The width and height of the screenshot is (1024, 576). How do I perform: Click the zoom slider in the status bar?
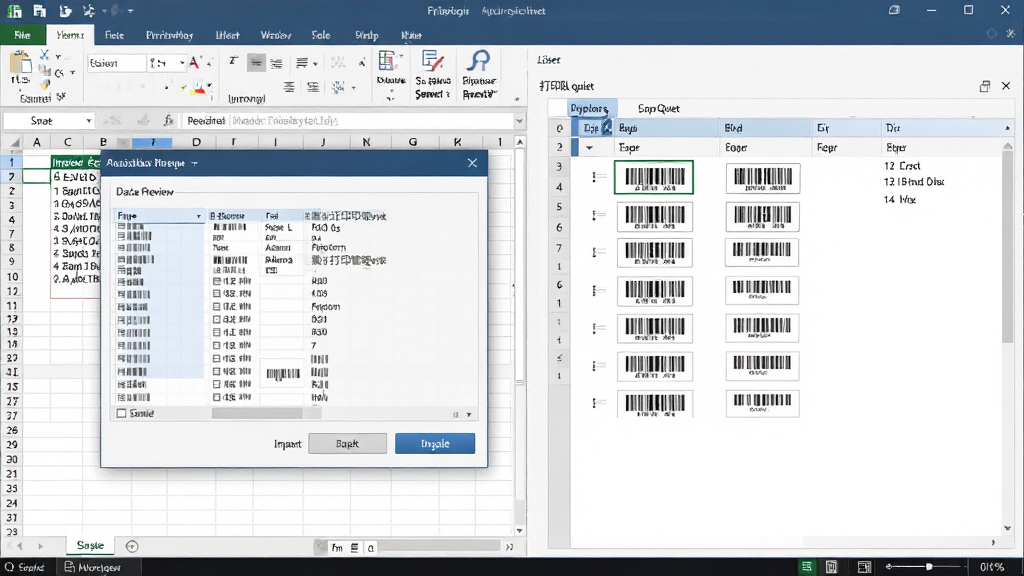[929, 567]
